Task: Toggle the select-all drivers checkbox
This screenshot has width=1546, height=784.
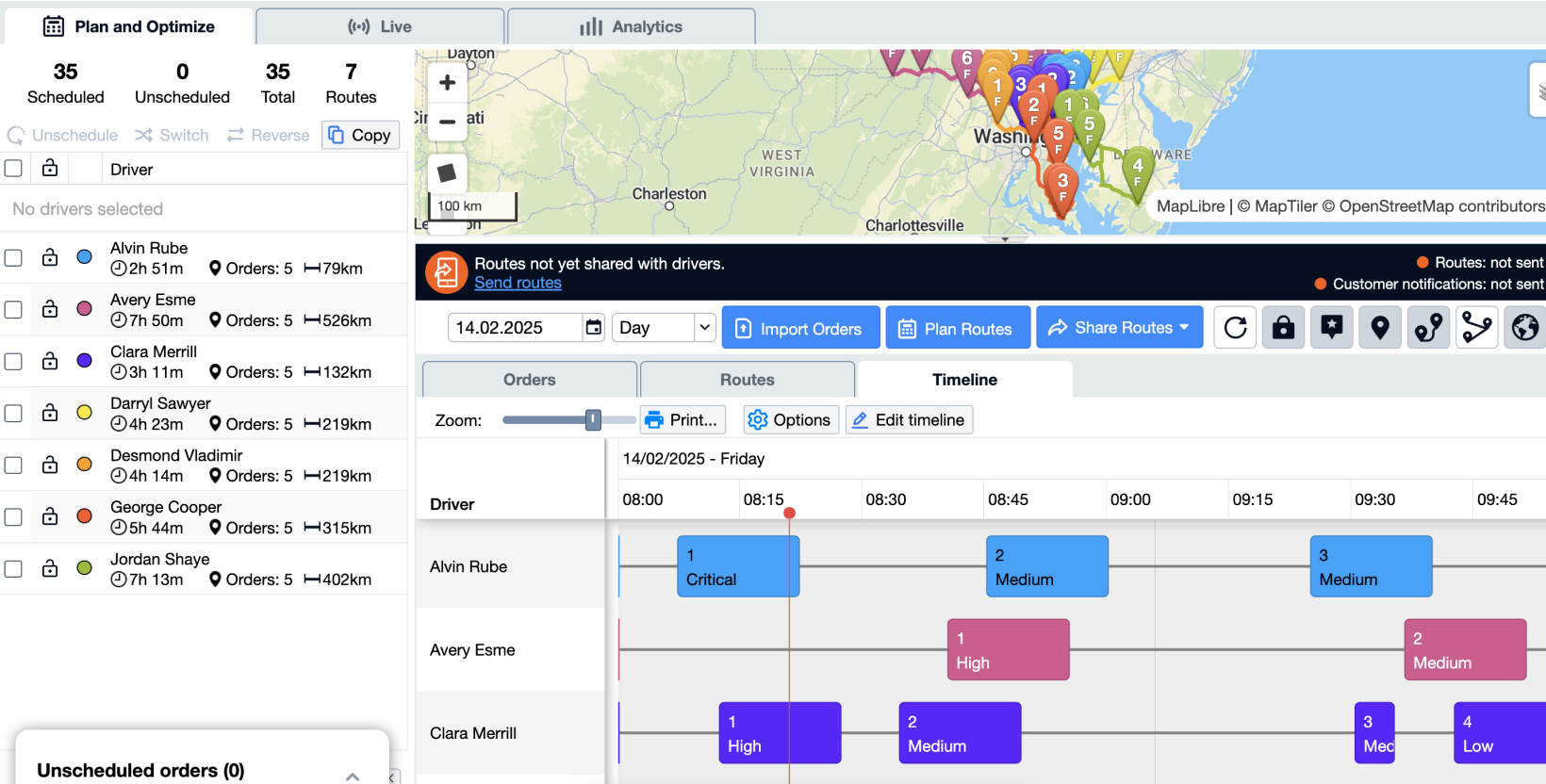Action: point(13,169)
